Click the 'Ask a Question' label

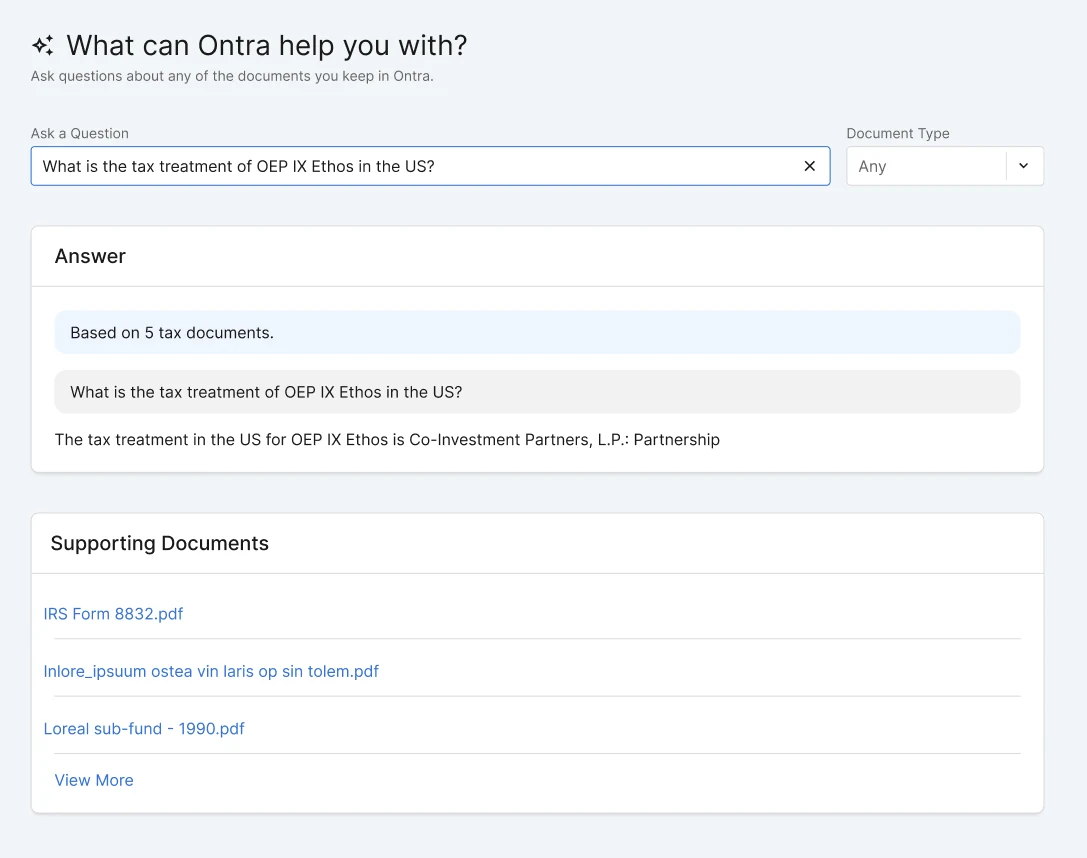(80, 134)
